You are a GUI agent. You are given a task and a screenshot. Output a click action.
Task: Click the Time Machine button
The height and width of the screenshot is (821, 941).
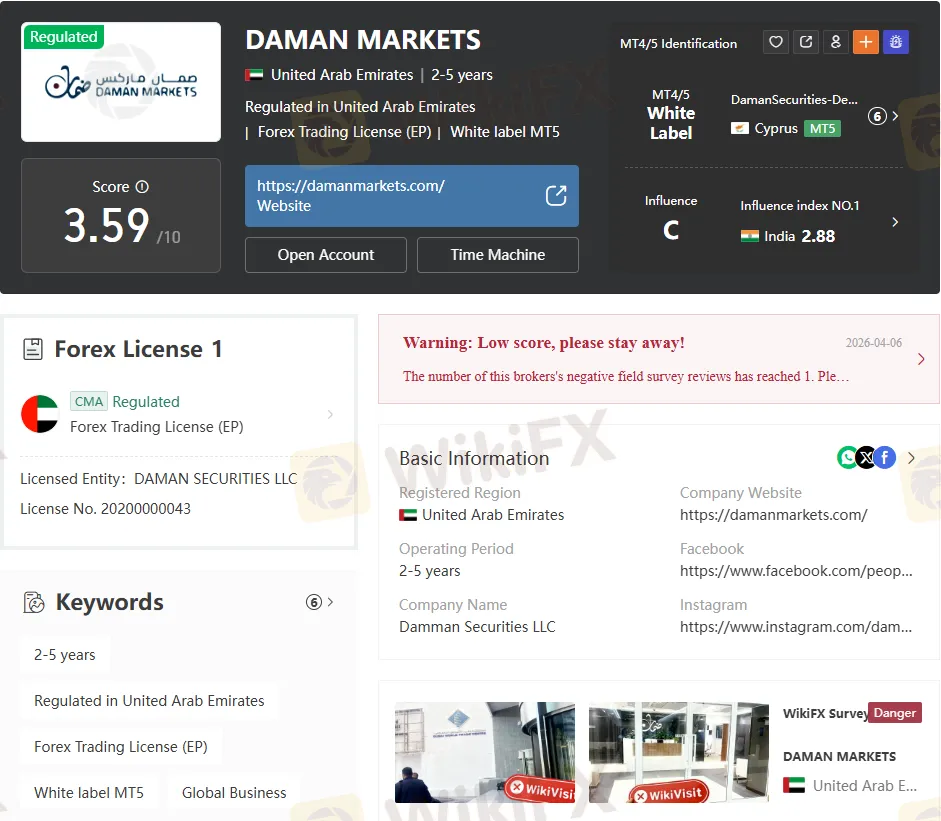497,255
